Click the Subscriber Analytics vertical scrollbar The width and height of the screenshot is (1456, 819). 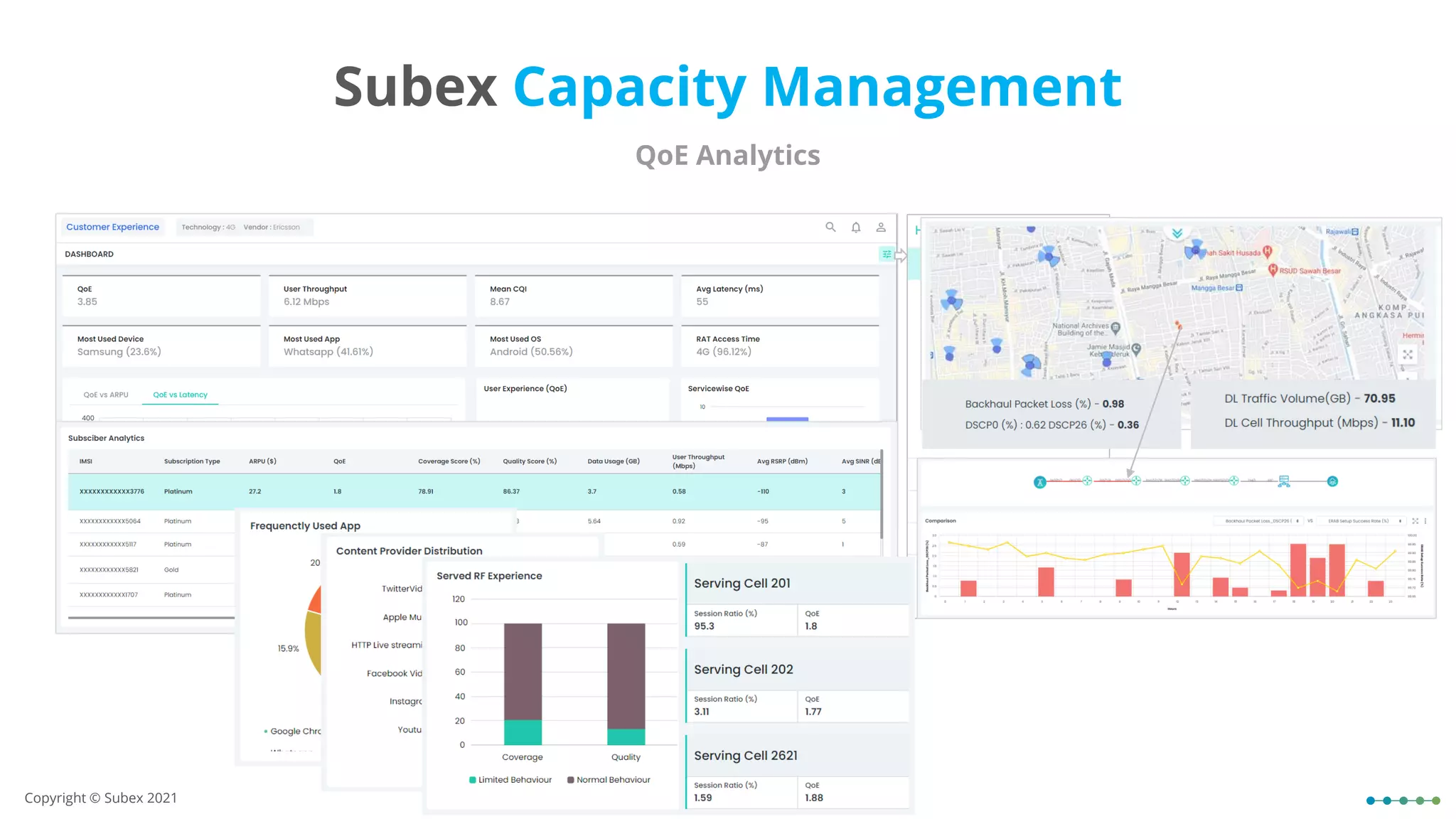882,493
